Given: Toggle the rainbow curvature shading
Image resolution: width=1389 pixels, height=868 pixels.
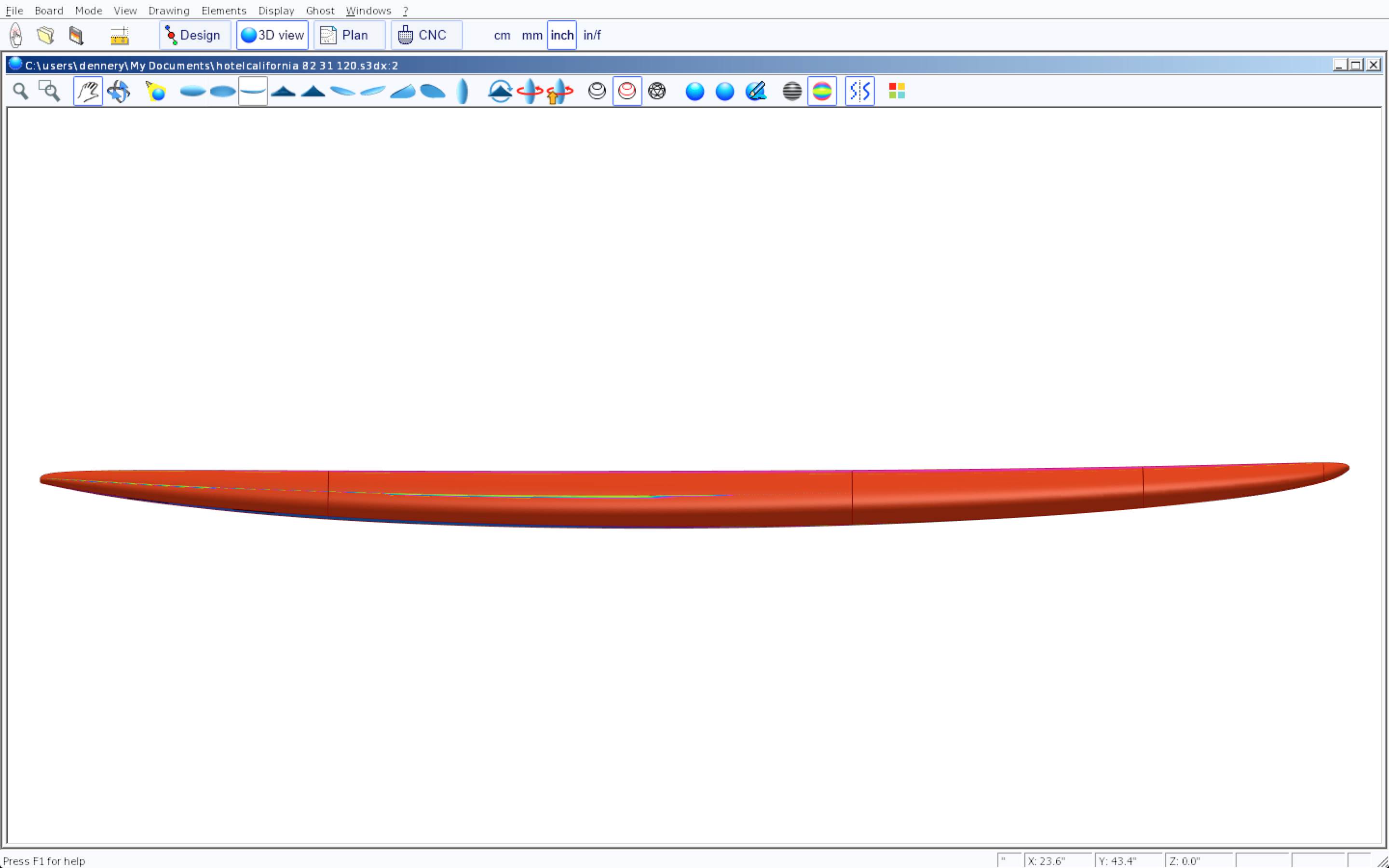Looking at the screenshot, I should [821, 91].
